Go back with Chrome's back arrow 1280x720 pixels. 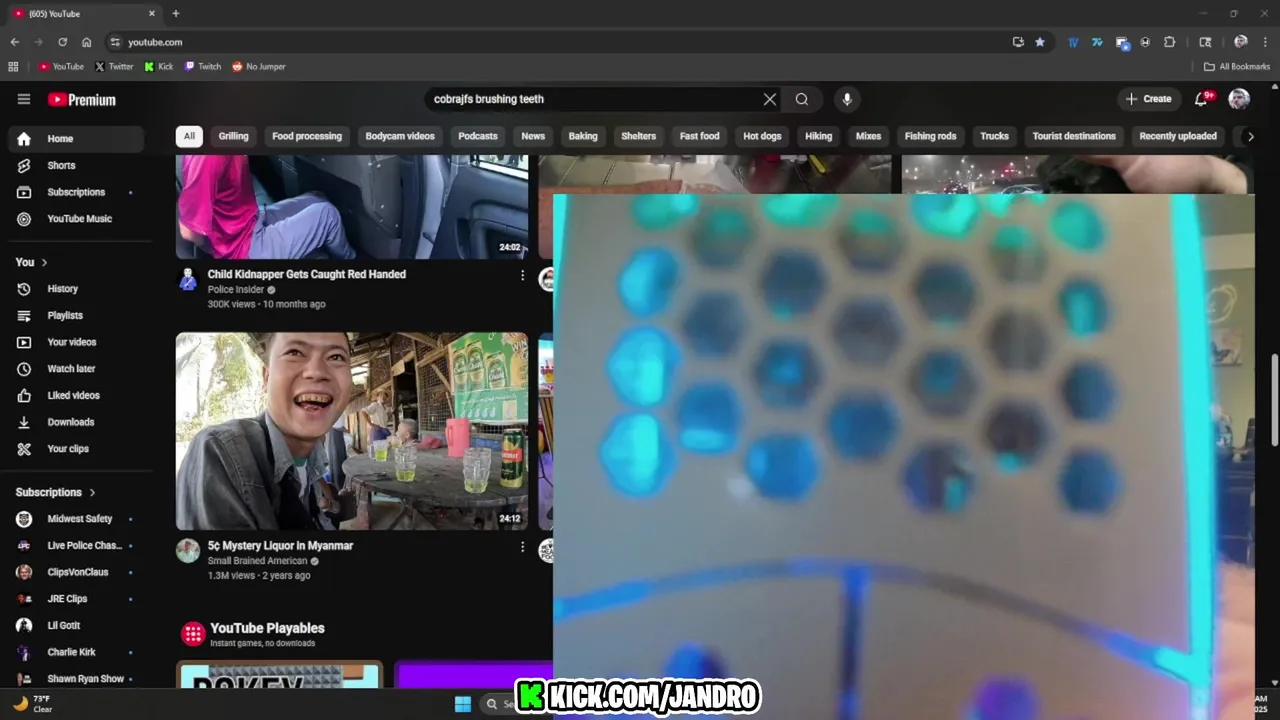click(15, 42)
